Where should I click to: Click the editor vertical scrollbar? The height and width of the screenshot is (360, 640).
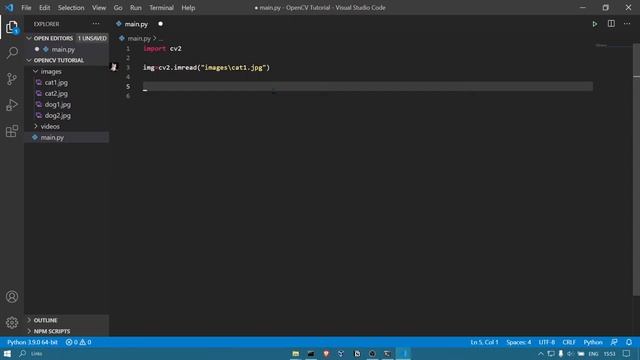[x=636, y=169]
